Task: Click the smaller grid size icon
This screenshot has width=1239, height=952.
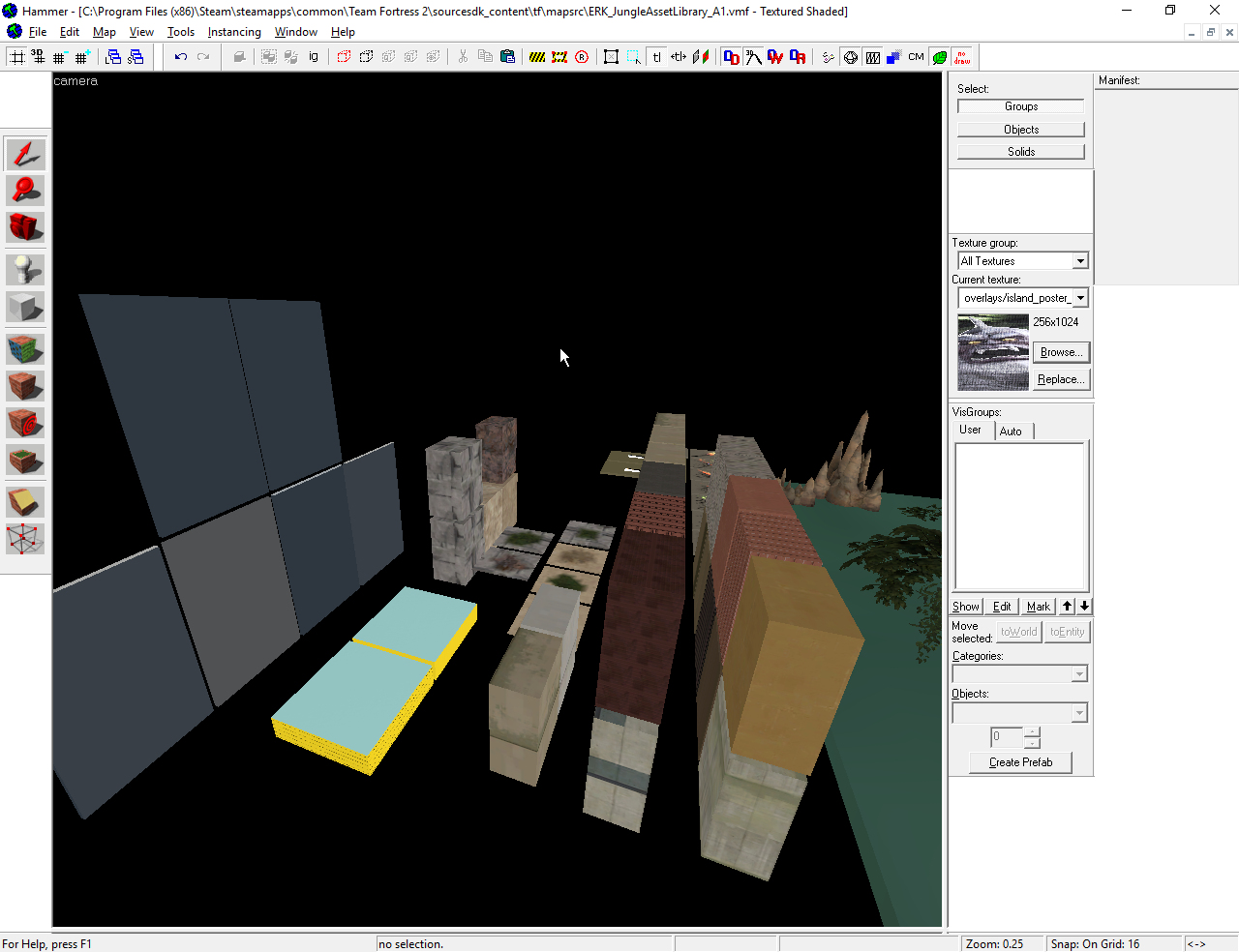Action: point(59,57)
